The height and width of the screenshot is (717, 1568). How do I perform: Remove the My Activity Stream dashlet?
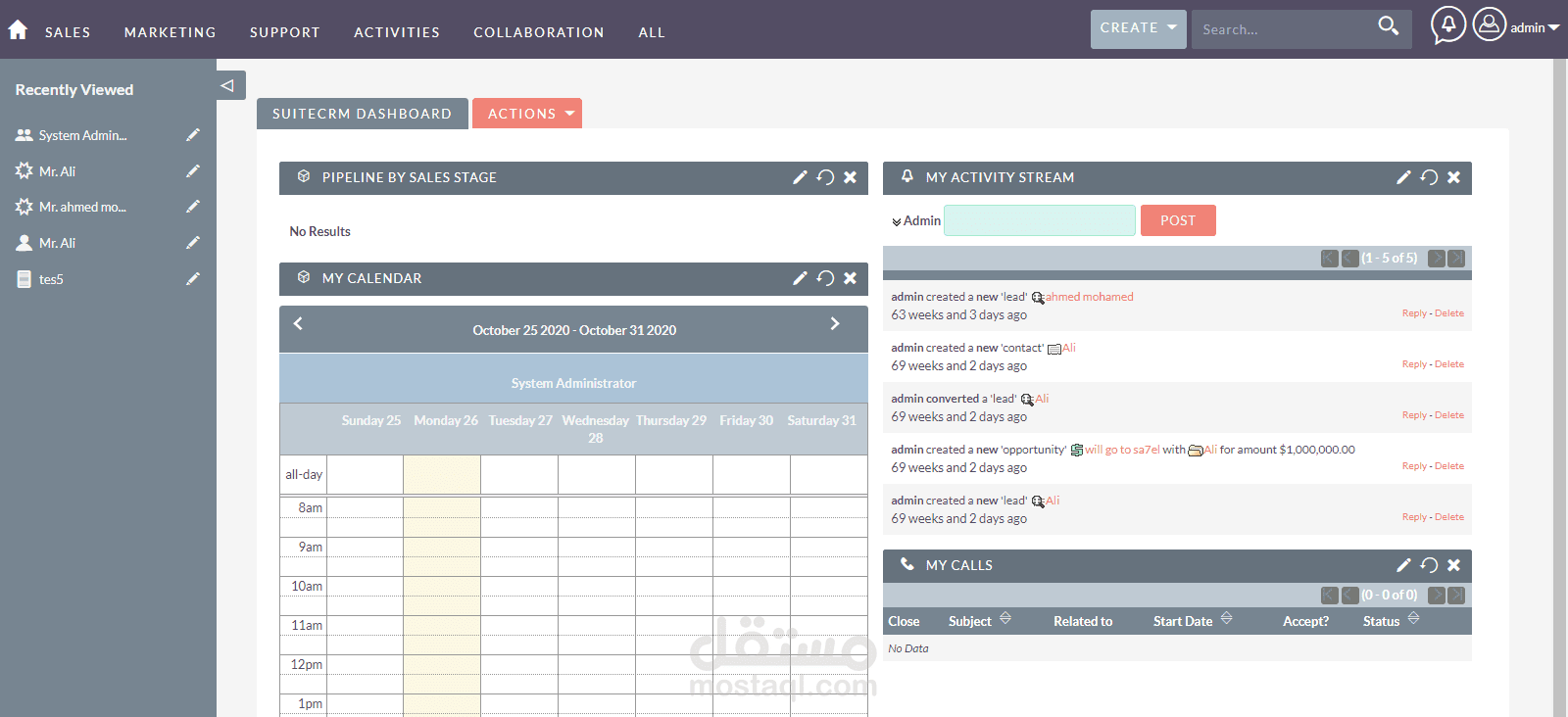tap(1454, 177)
